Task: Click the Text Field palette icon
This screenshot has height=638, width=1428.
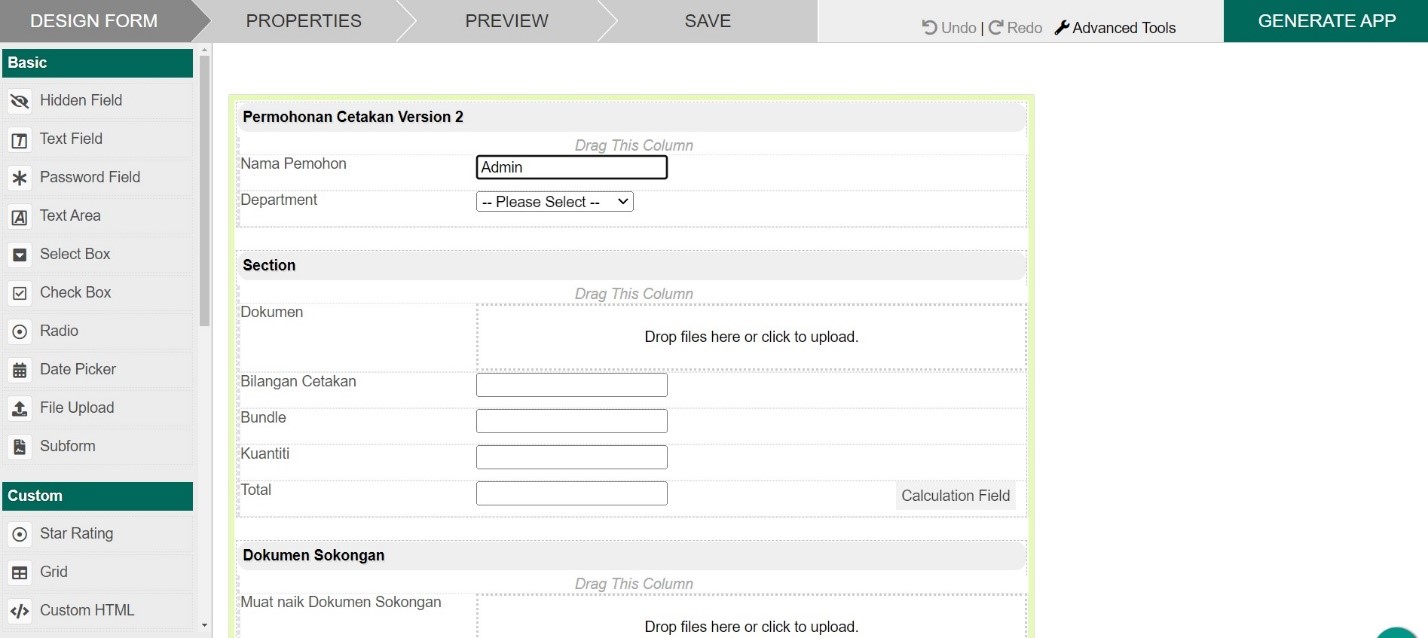Action: pyautogui.click(x=19, y=140)
